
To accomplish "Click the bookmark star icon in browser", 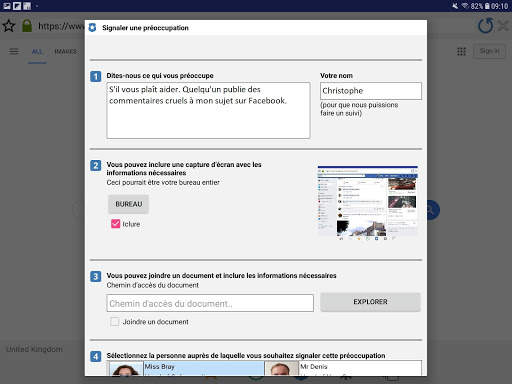I will pos(9,26).
